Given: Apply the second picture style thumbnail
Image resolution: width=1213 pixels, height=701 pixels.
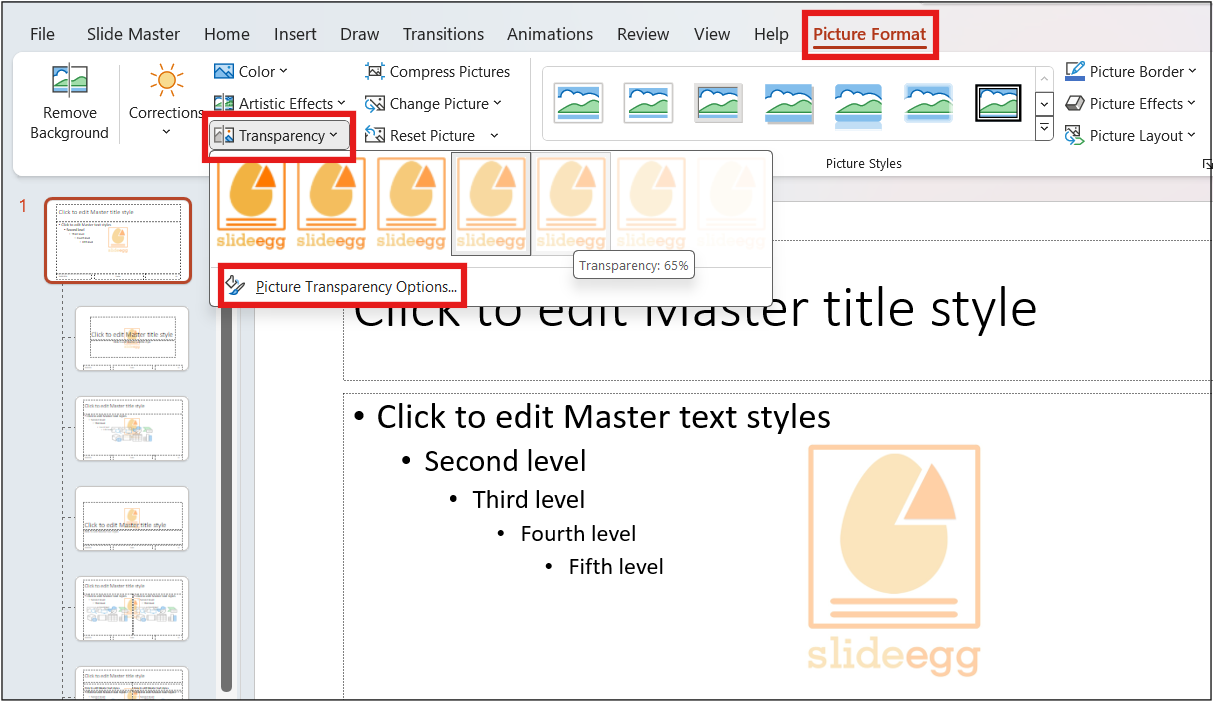Looking at the screenshot, I should (x=649, y=102).
